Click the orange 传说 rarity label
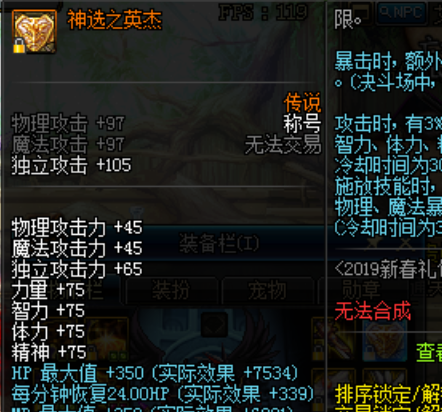The width and height of the screenshot is (442, 412). pyautogui.click(x=302, y=102)
